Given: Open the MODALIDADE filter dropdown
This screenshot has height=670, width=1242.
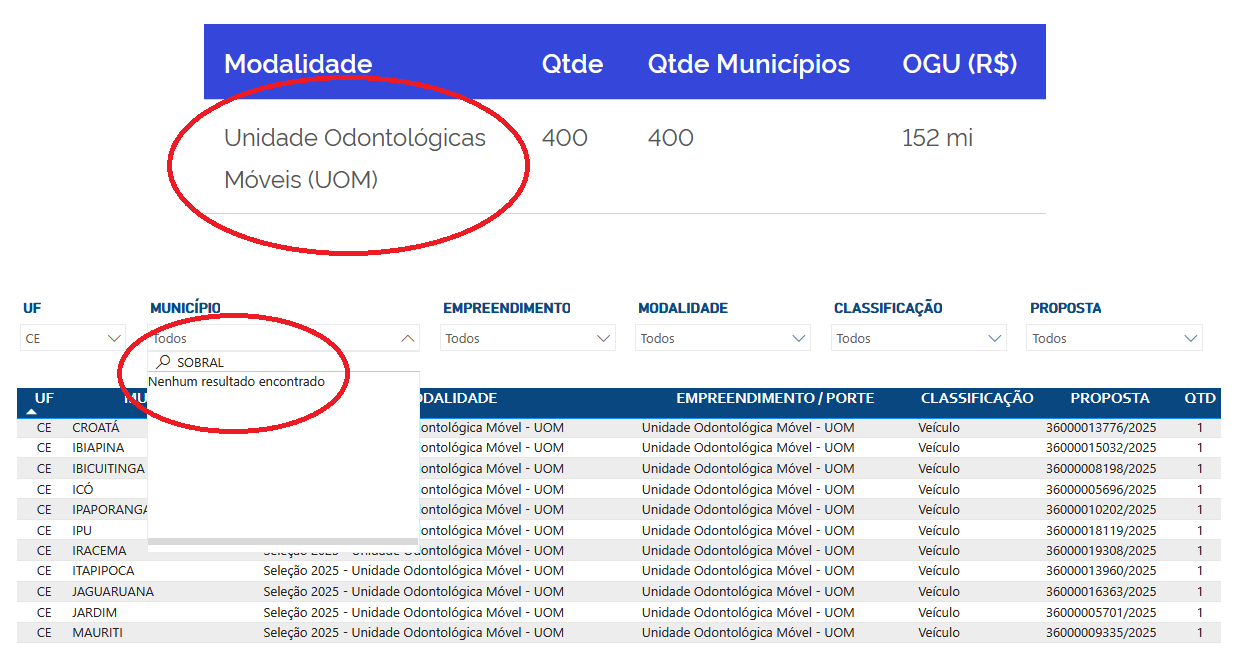Looking at the screenshot, I should click(723, 339).
